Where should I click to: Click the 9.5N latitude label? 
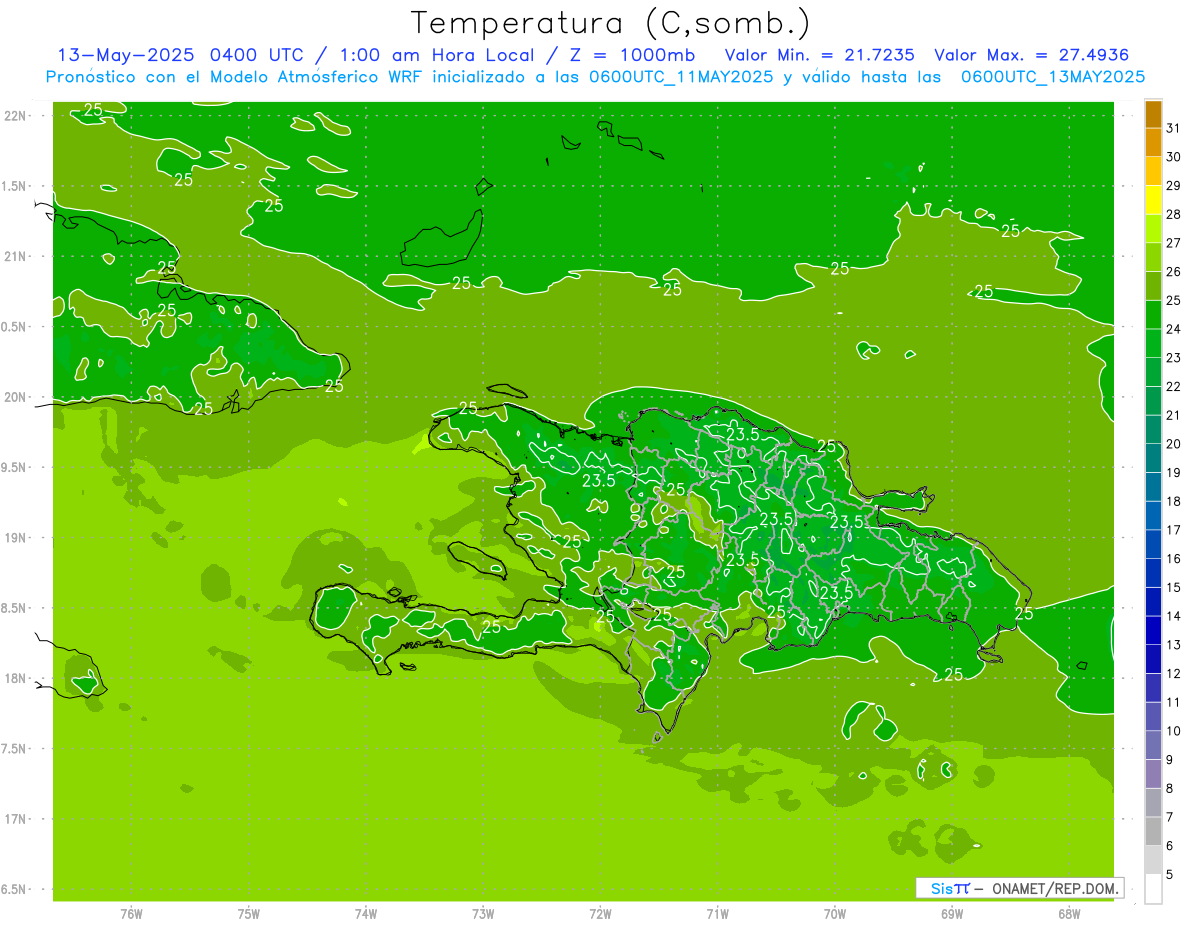coord(15,467)
